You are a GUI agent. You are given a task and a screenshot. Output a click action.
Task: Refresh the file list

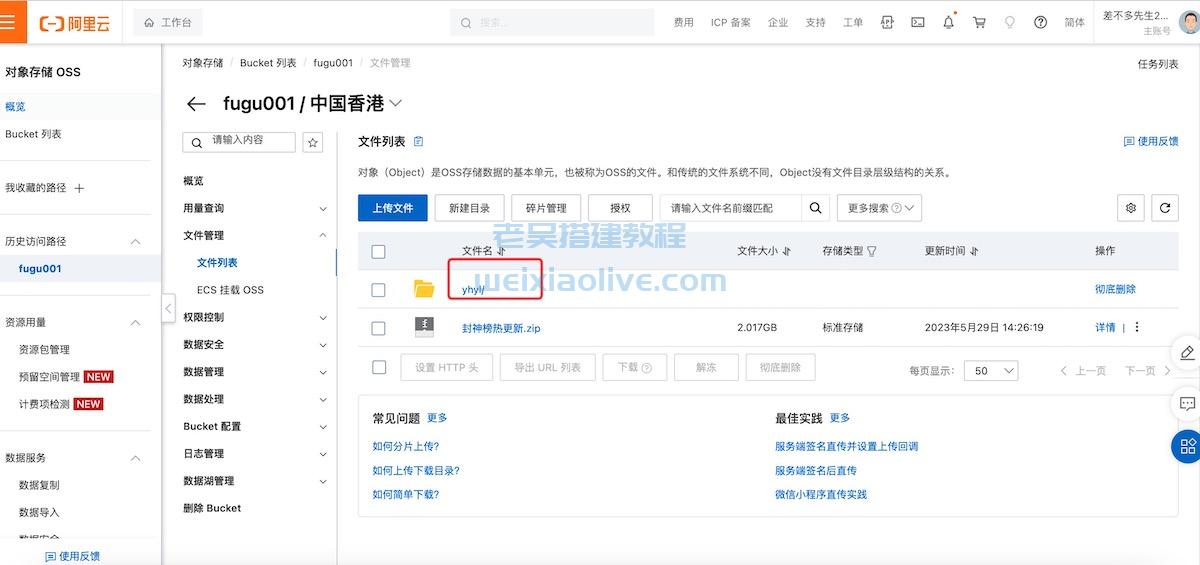1164,208
